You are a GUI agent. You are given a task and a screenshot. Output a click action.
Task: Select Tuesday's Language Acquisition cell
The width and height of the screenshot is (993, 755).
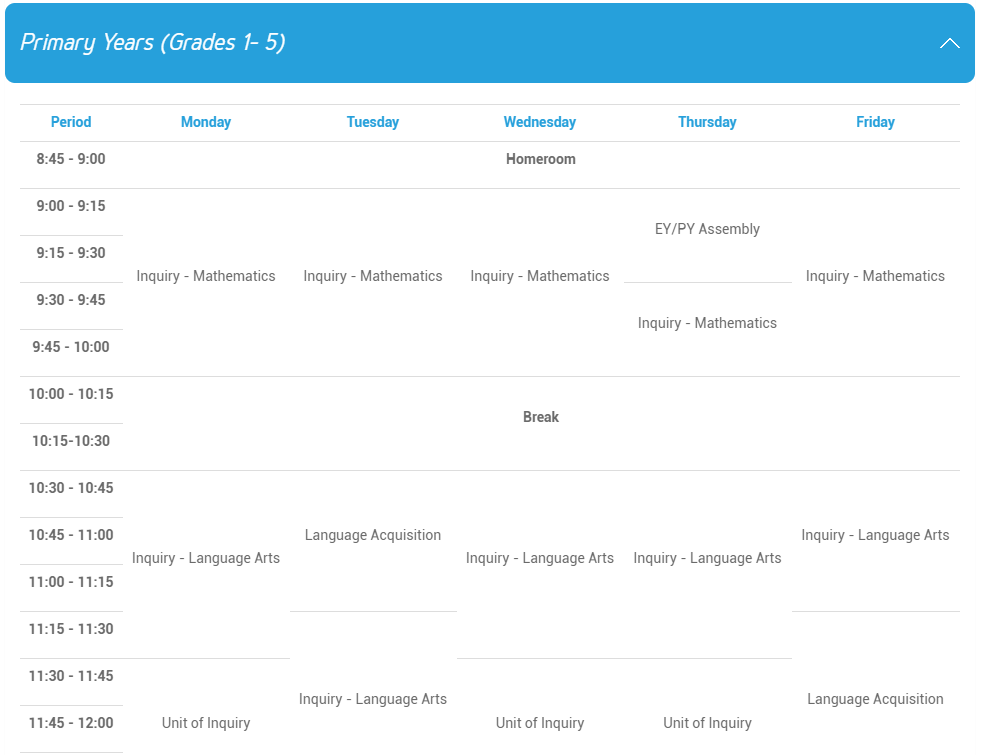click(373, 535)
